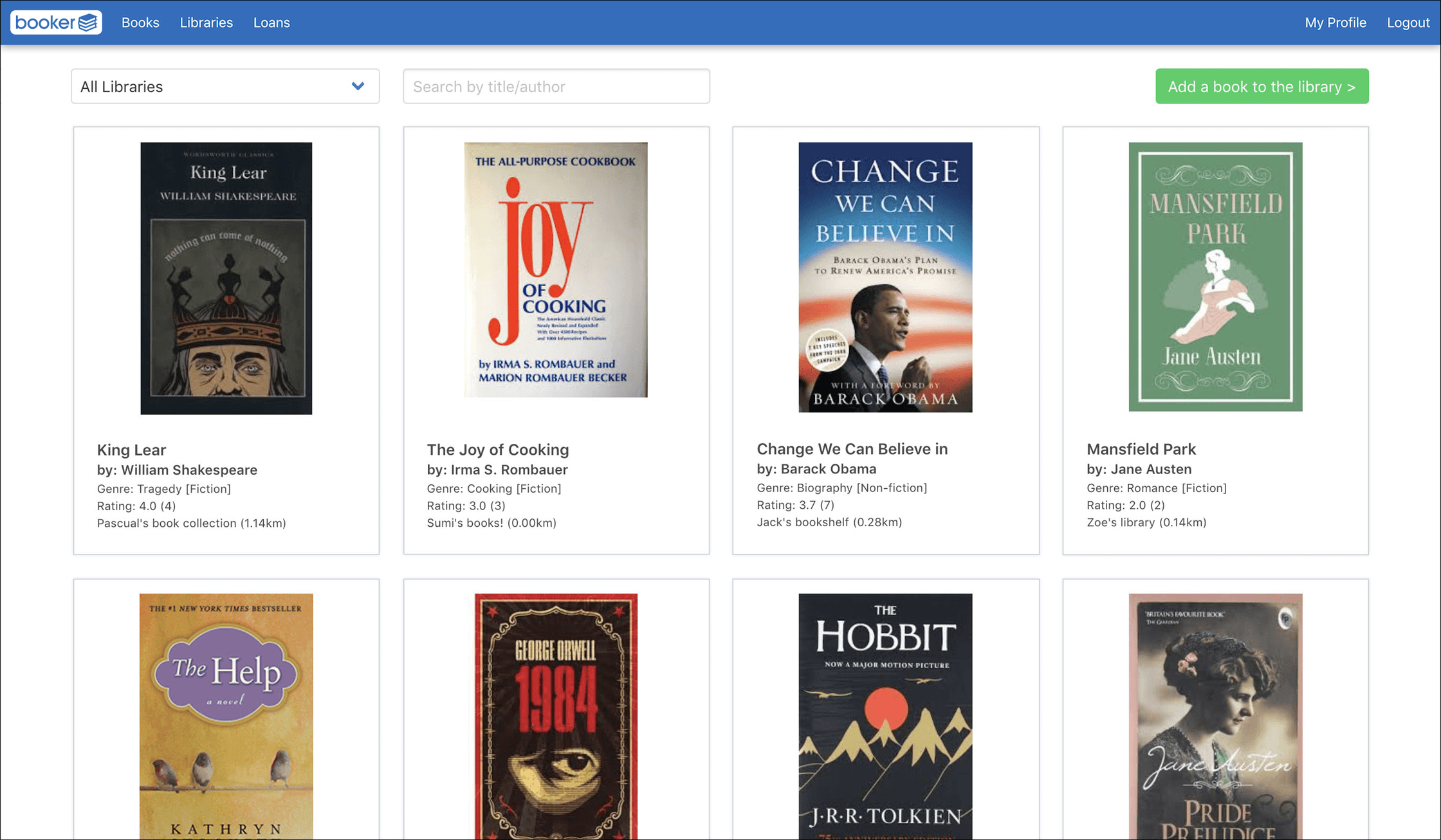Click The Joy of Cooking title
The height and width of the screenshot is (840, 1441).
click(498, 450)
